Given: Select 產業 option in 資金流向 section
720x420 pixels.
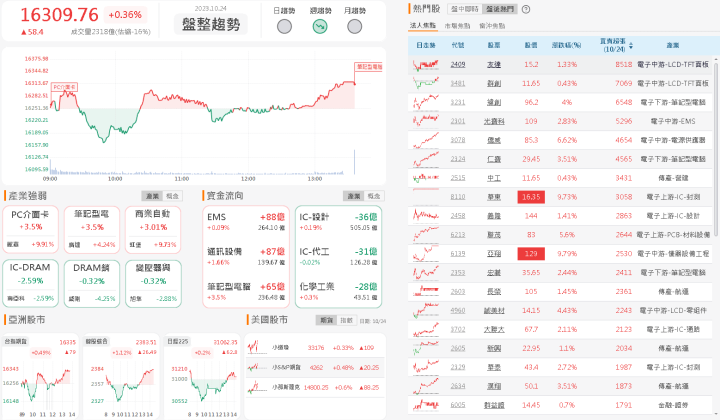Looking at the screenshot, I should click(354, 196).
